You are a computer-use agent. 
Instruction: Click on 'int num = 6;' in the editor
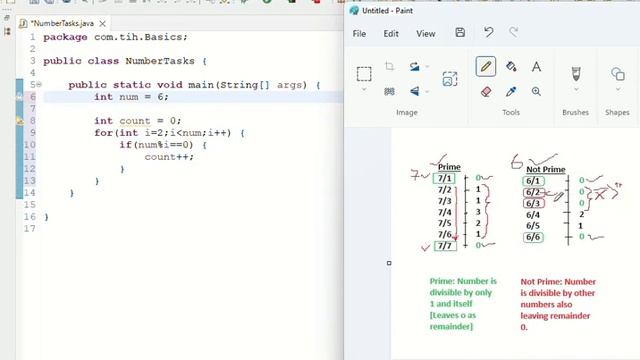(x=131, y=97)
